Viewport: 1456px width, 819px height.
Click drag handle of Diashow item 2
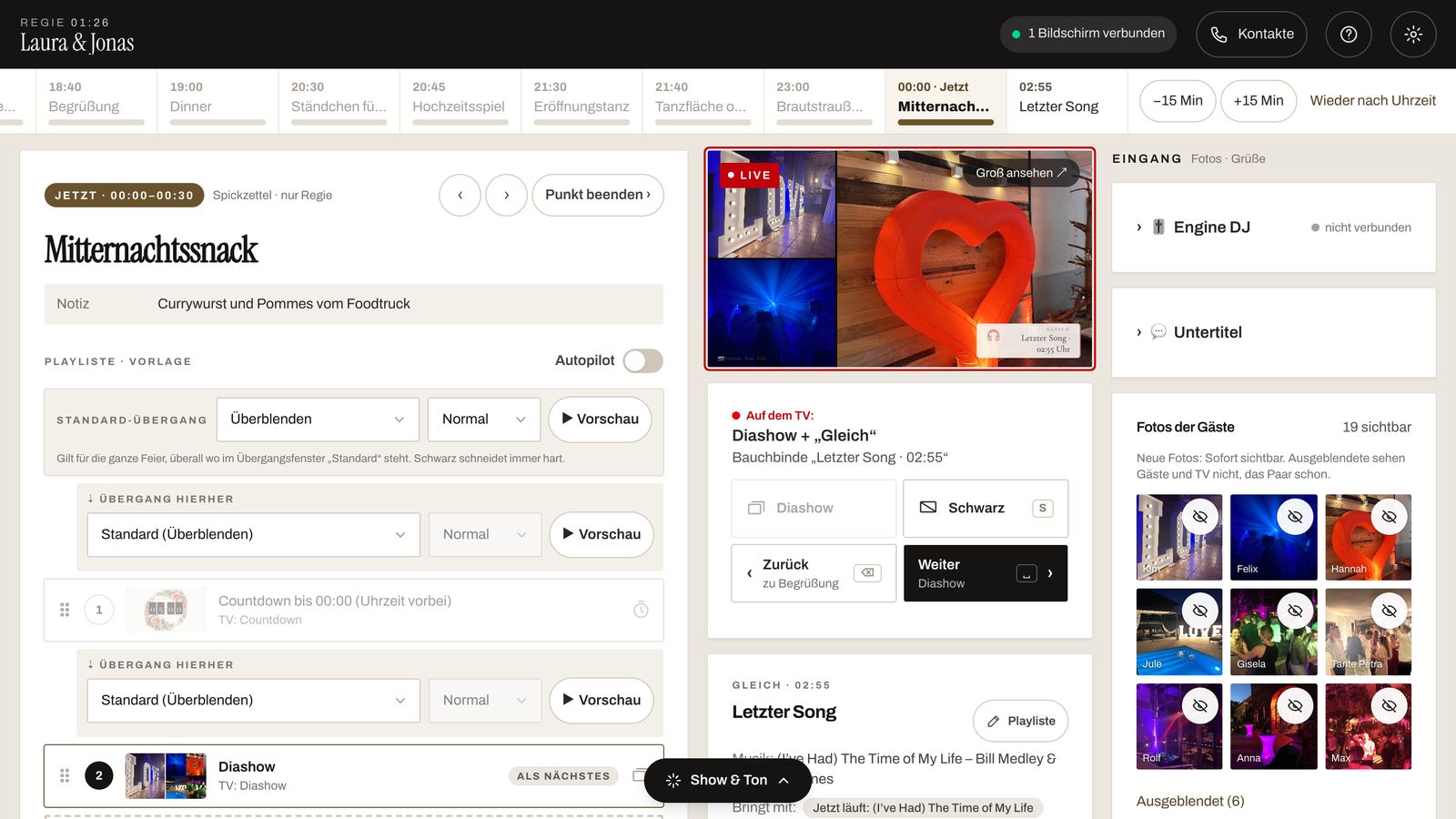point(65,775)
